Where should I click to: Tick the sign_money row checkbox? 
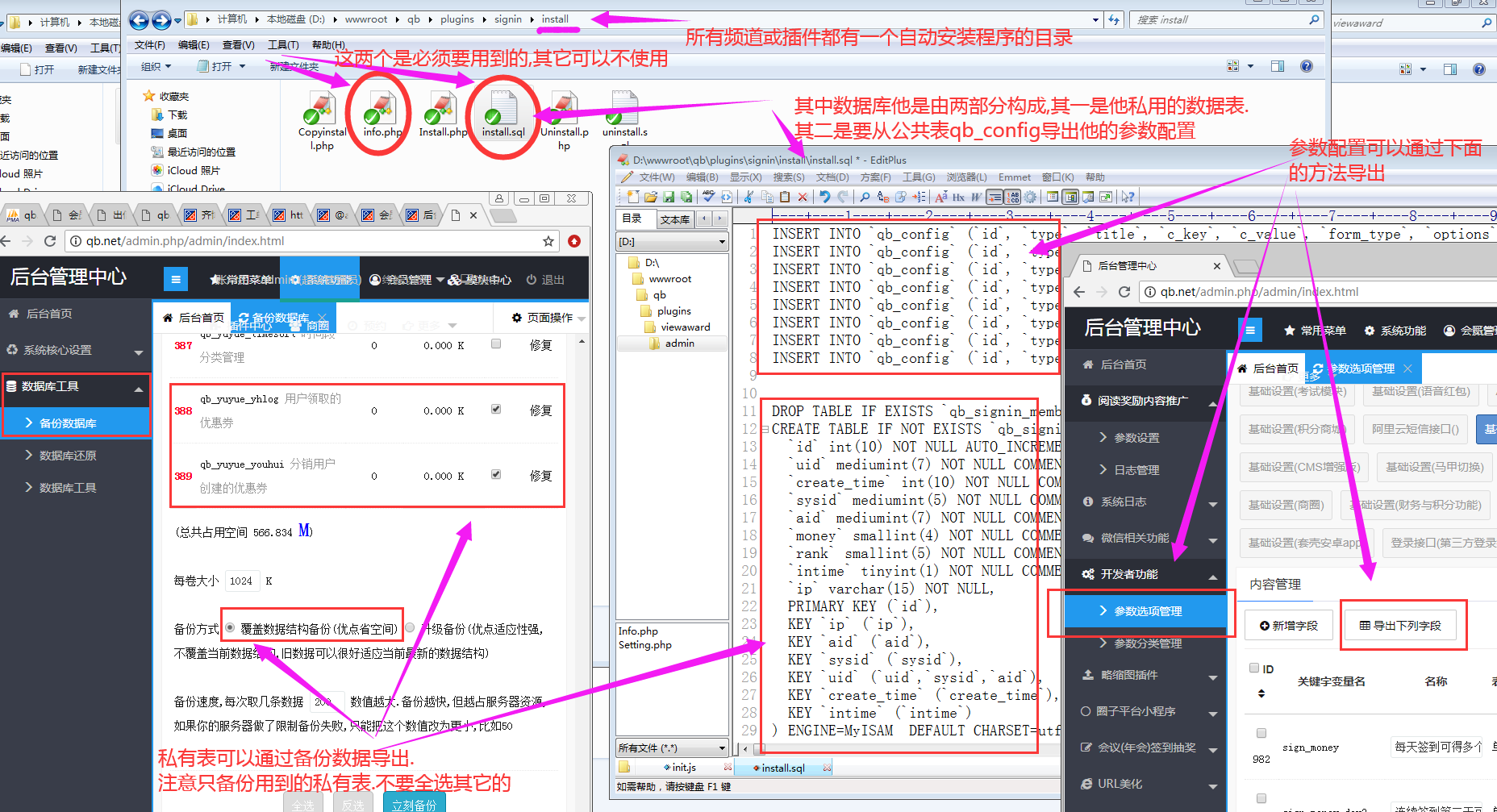pos(1261,733)
